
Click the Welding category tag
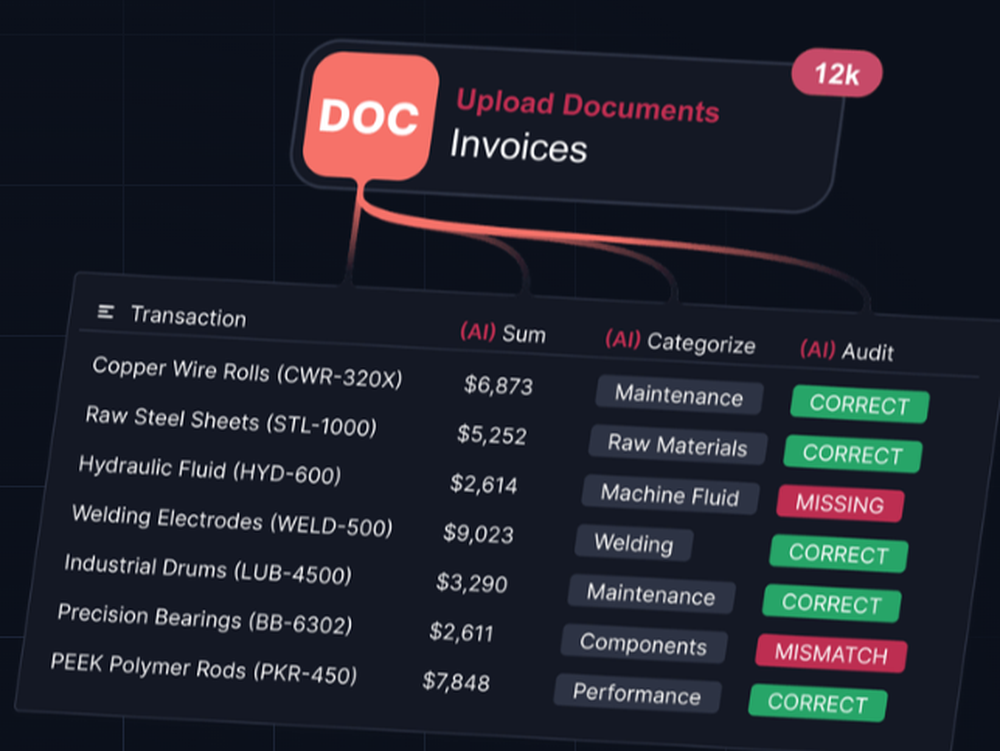pyautogui.click(x=634, y=543)
